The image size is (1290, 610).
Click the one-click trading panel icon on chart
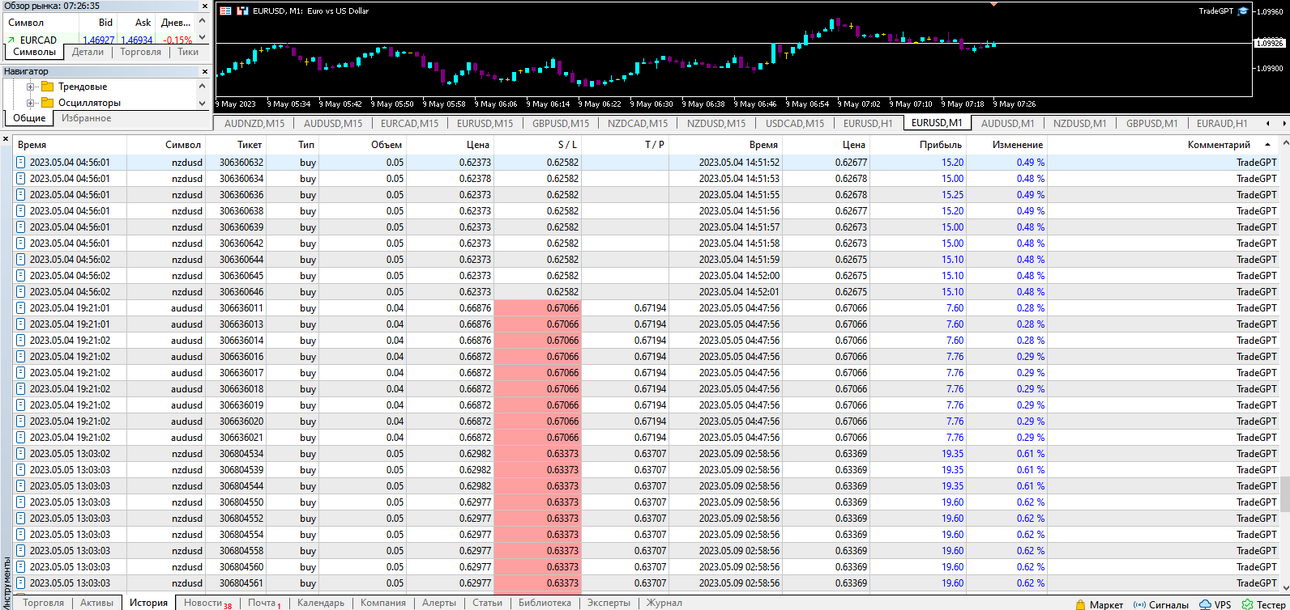[224, 11]
